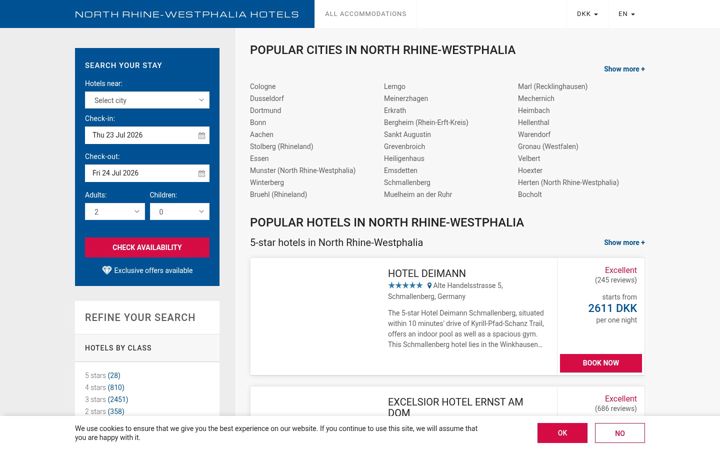Click the Check Availability button
720x450 pixels.
click(147, 248)
